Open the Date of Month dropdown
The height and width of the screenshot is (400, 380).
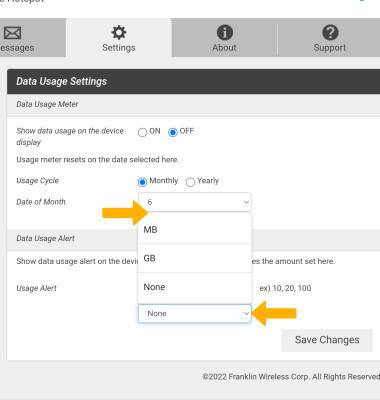(195, 202)
